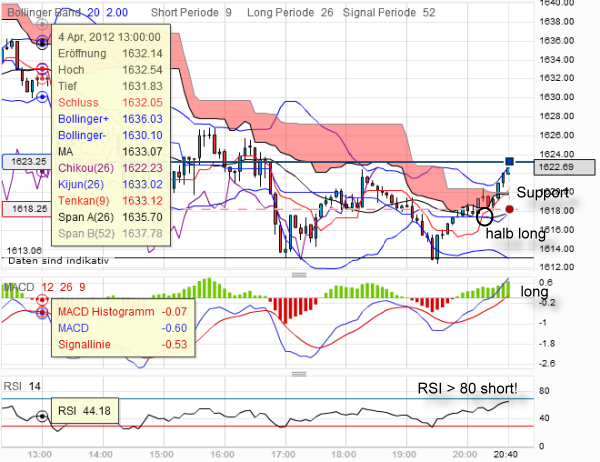Click the 'RSI > 80 short!' annotation
Image resolution: width=600 pixels, height=462 pixels.
(x=467, y=389)
